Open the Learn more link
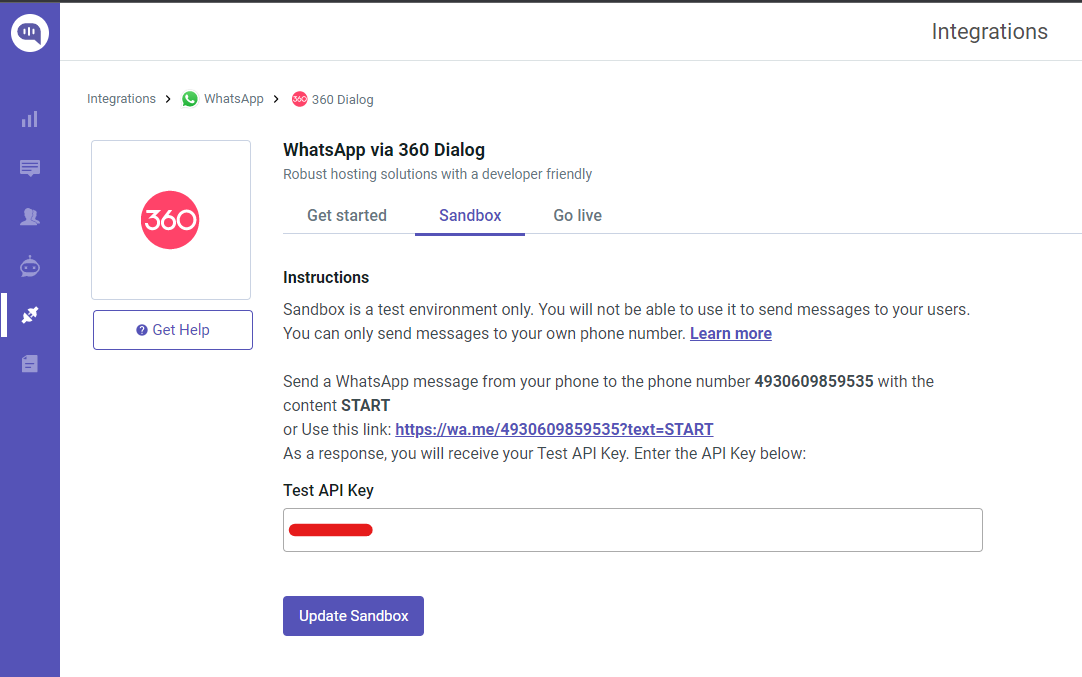 (731, 333)
